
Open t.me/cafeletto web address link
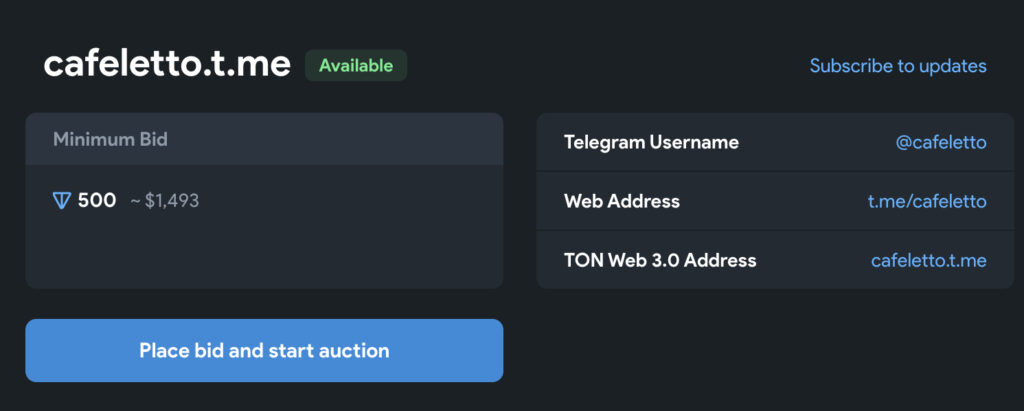coord(927,201)
